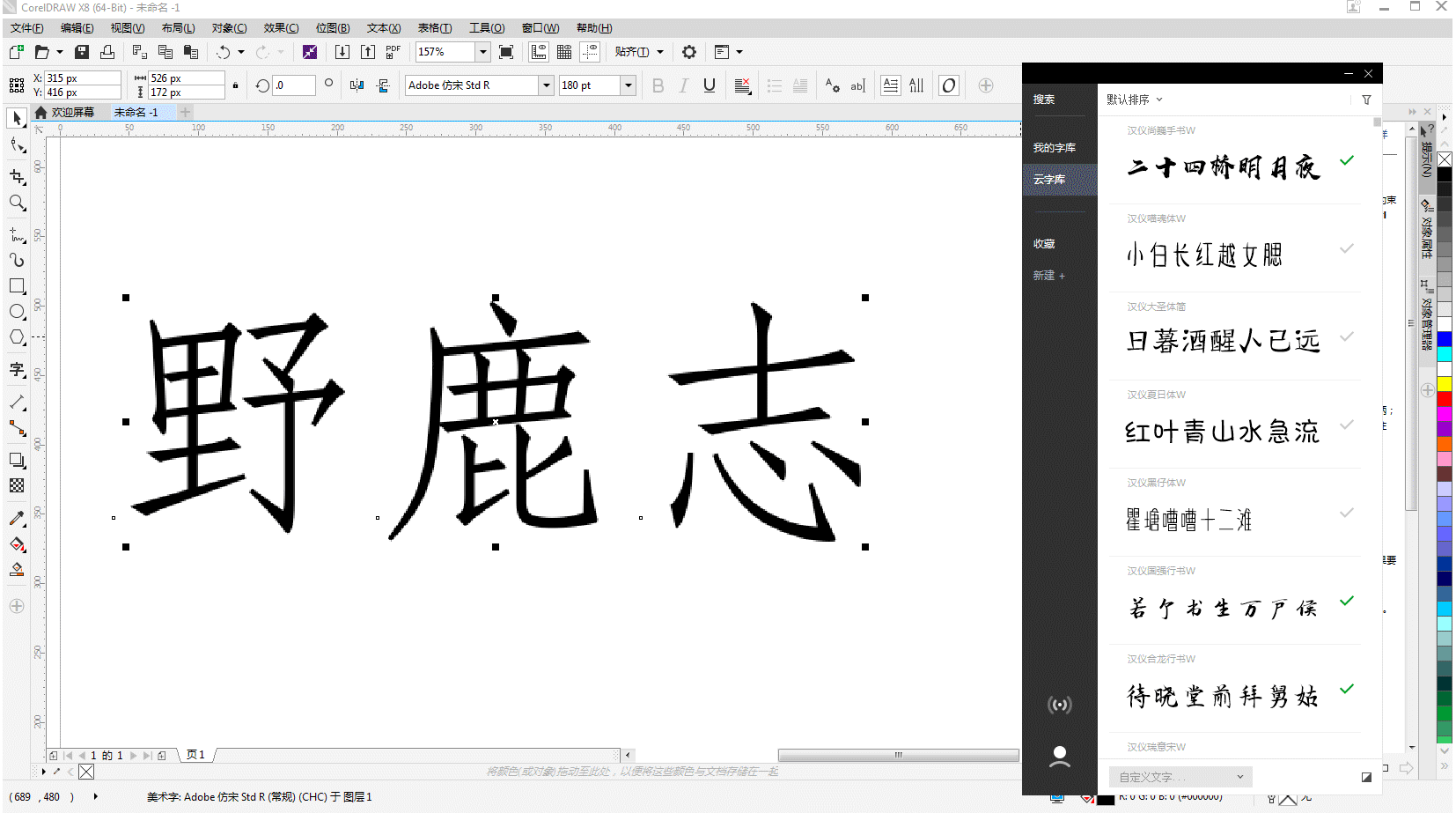Pick the blue color swatch in palette
The image size is (1456, 813).
point(1445,339)
